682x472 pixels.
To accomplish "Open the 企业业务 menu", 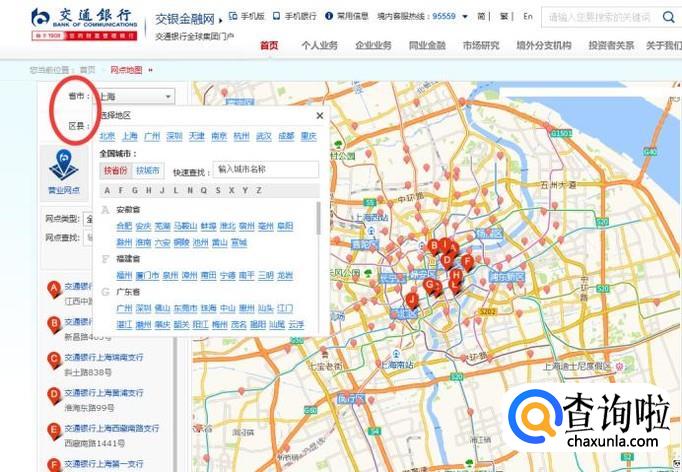I will [x=373, y=45].
